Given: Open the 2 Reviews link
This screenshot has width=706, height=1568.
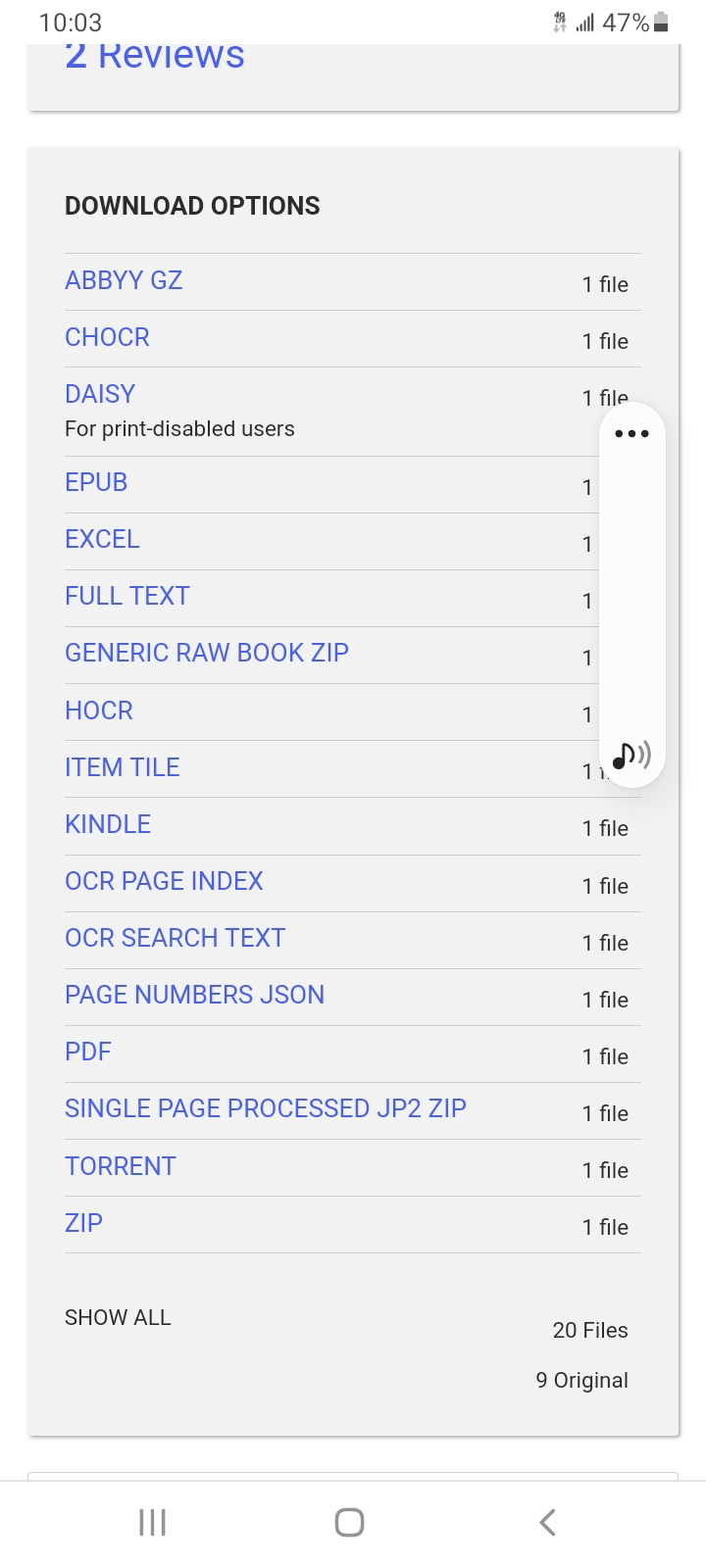Looking at the screenshot, I should (x=155, y=56).
